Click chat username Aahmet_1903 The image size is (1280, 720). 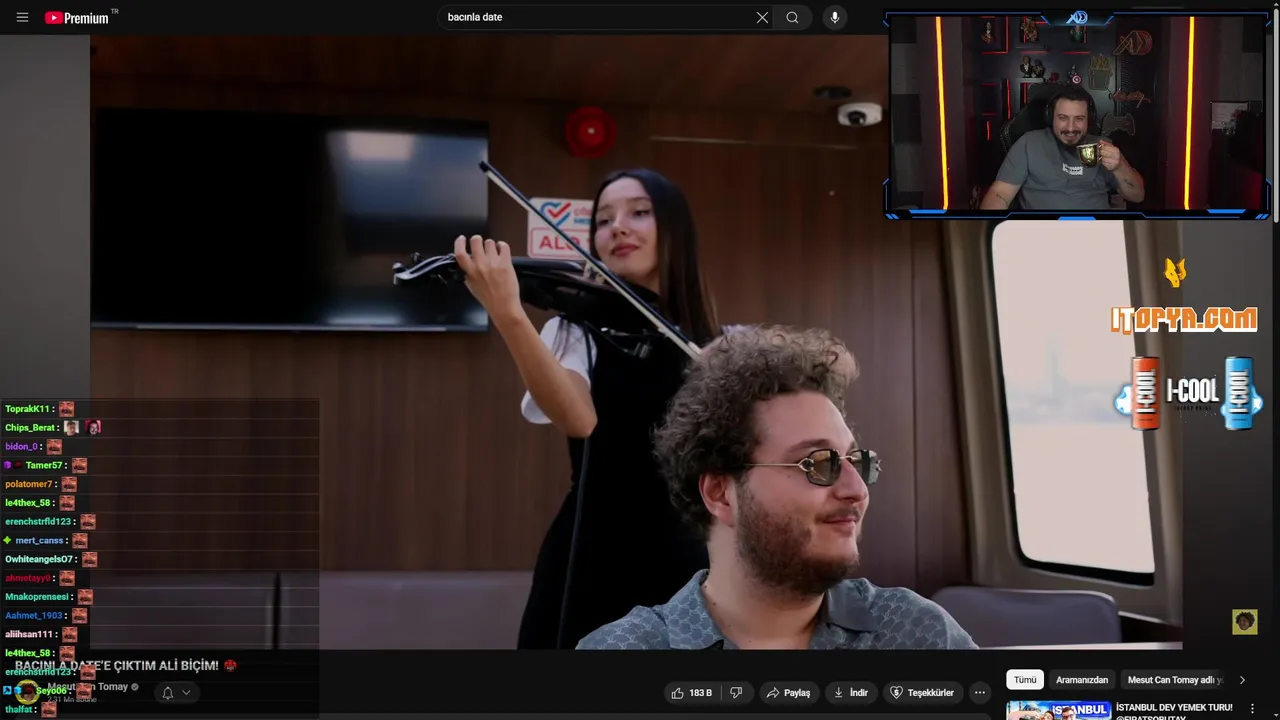point(33,616)
